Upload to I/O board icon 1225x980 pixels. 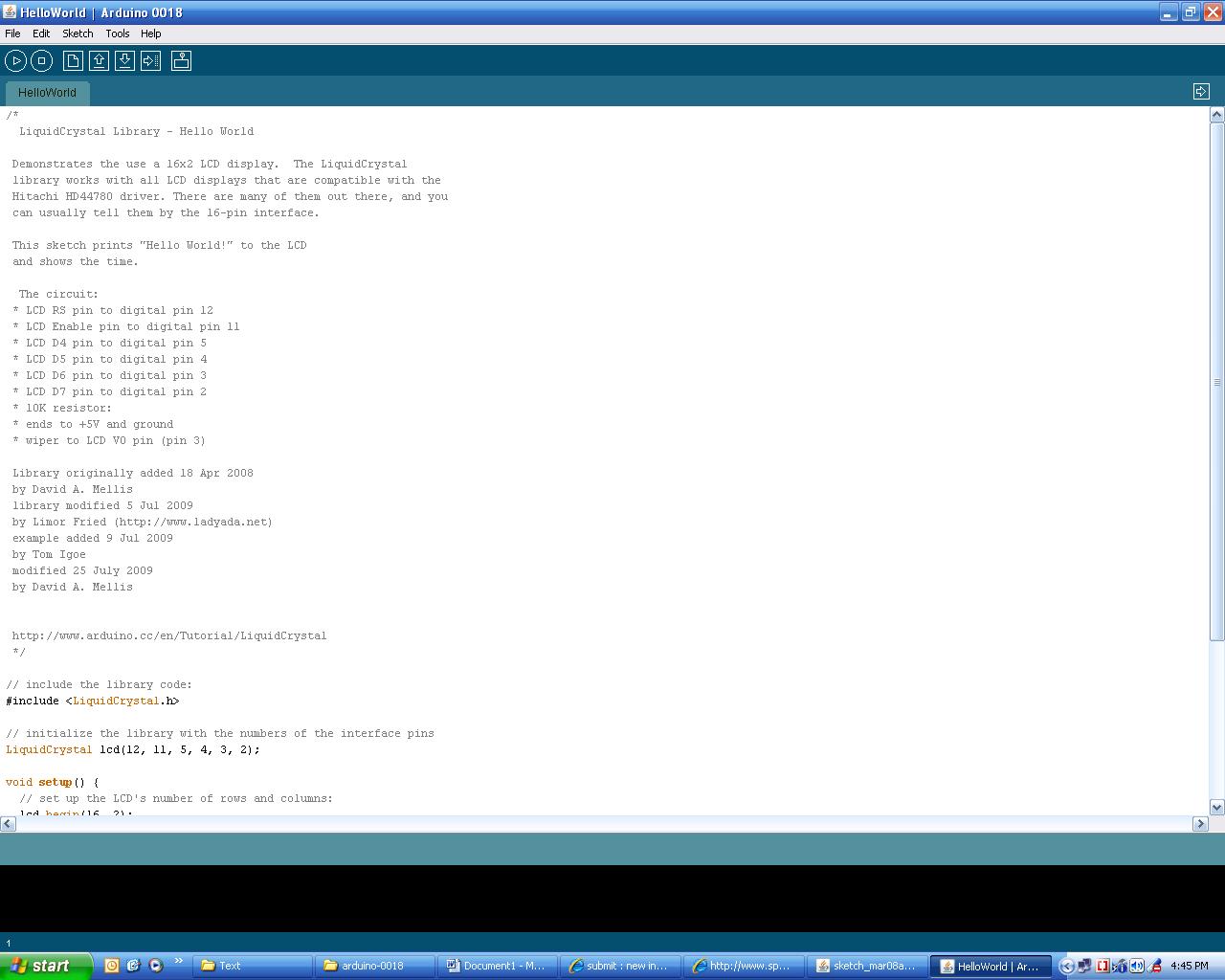click(150, 61)
